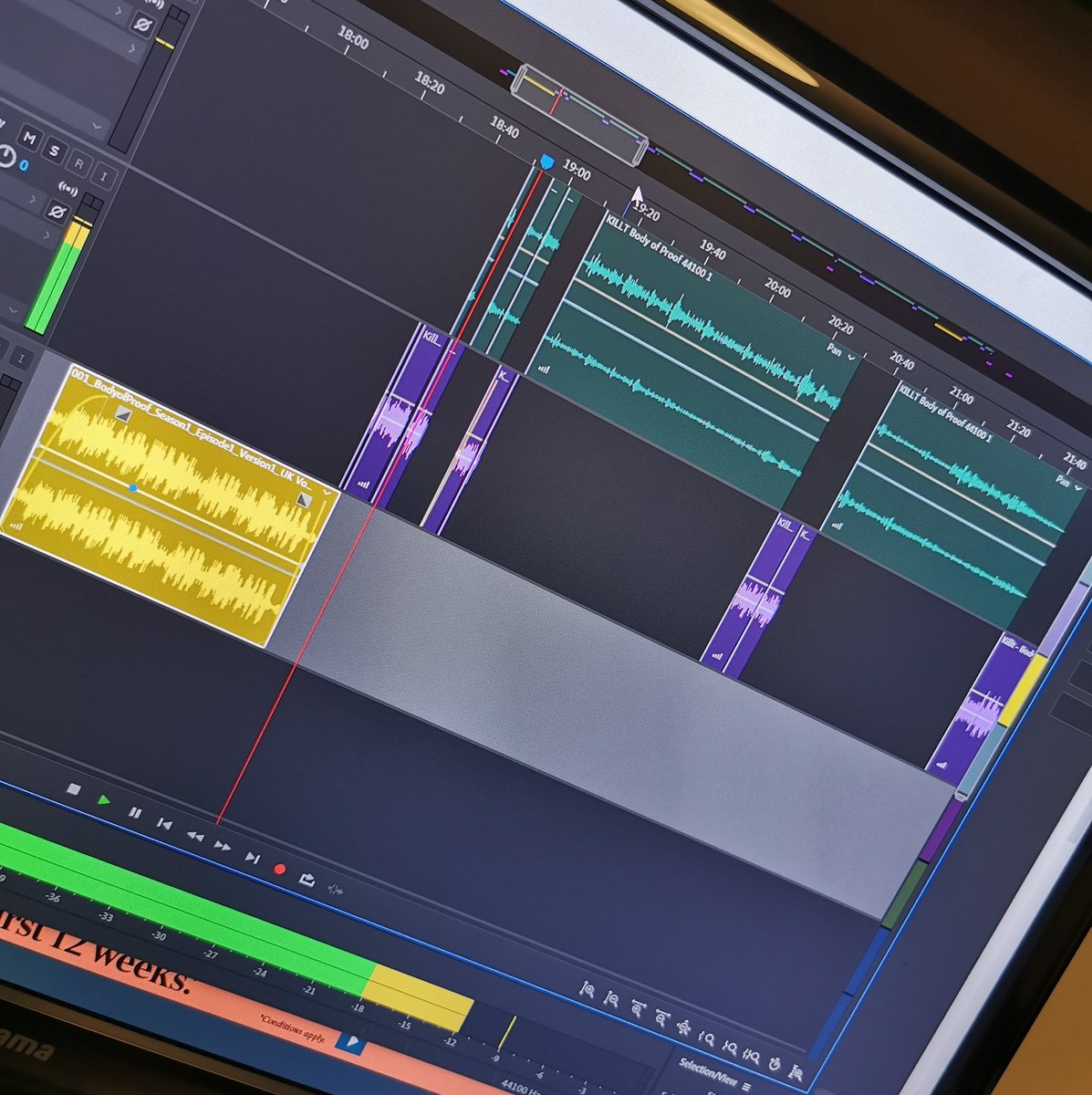
Task: Click the Rewind transport button
Action: (x=193, y=835)
